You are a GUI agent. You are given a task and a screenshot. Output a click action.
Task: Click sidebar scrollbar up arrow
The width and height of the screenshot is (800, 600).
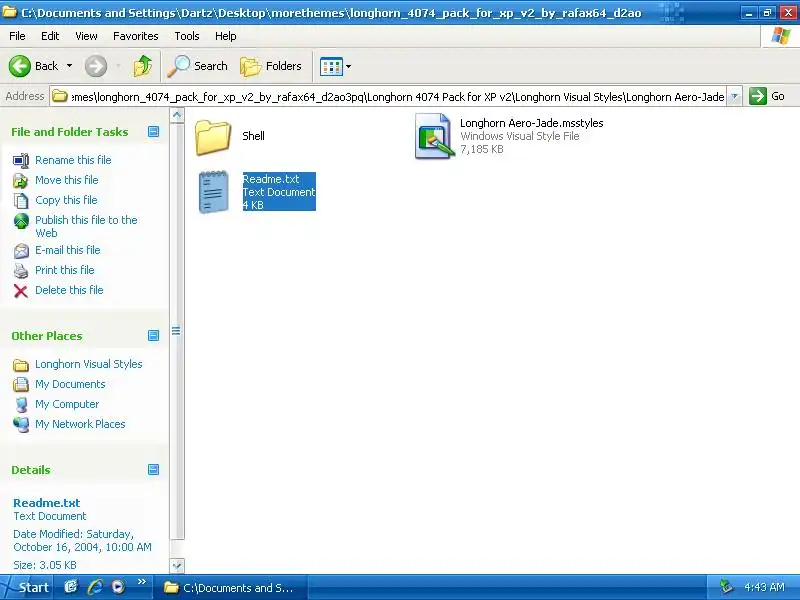(x=177, y=116)
